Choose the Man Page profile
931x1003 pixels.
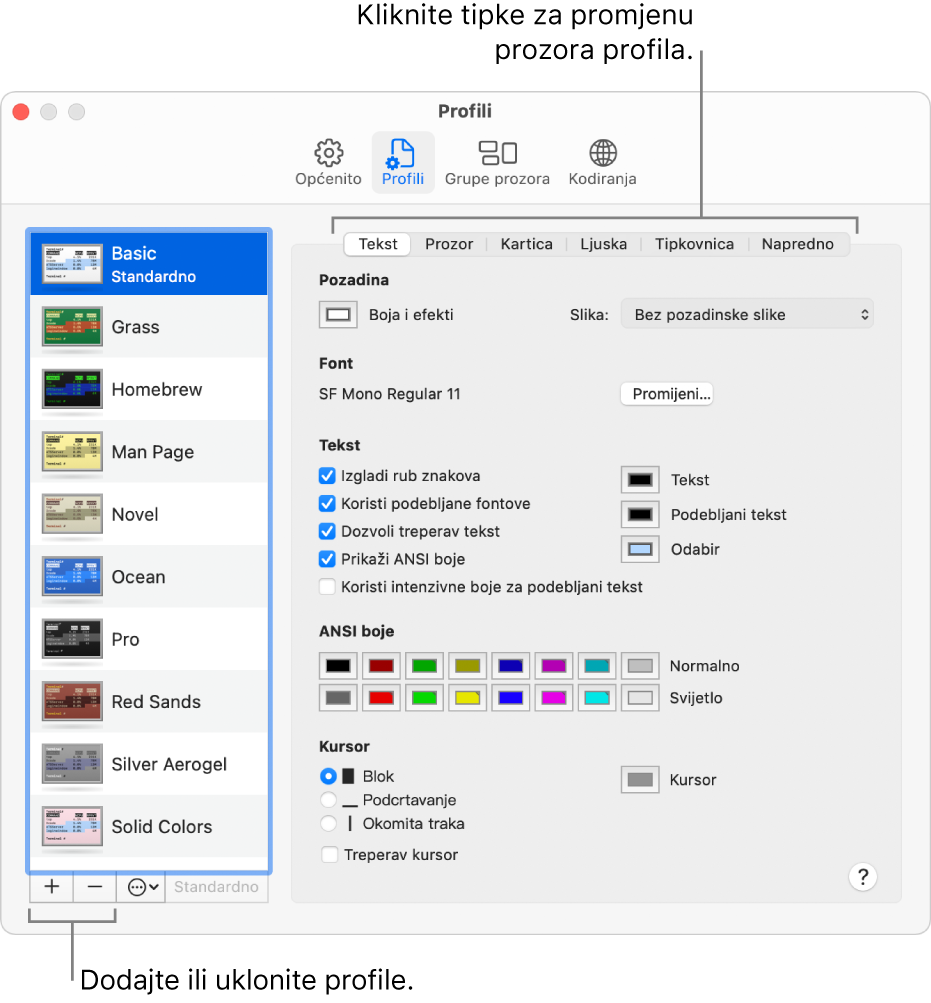[x=149, y=452]
